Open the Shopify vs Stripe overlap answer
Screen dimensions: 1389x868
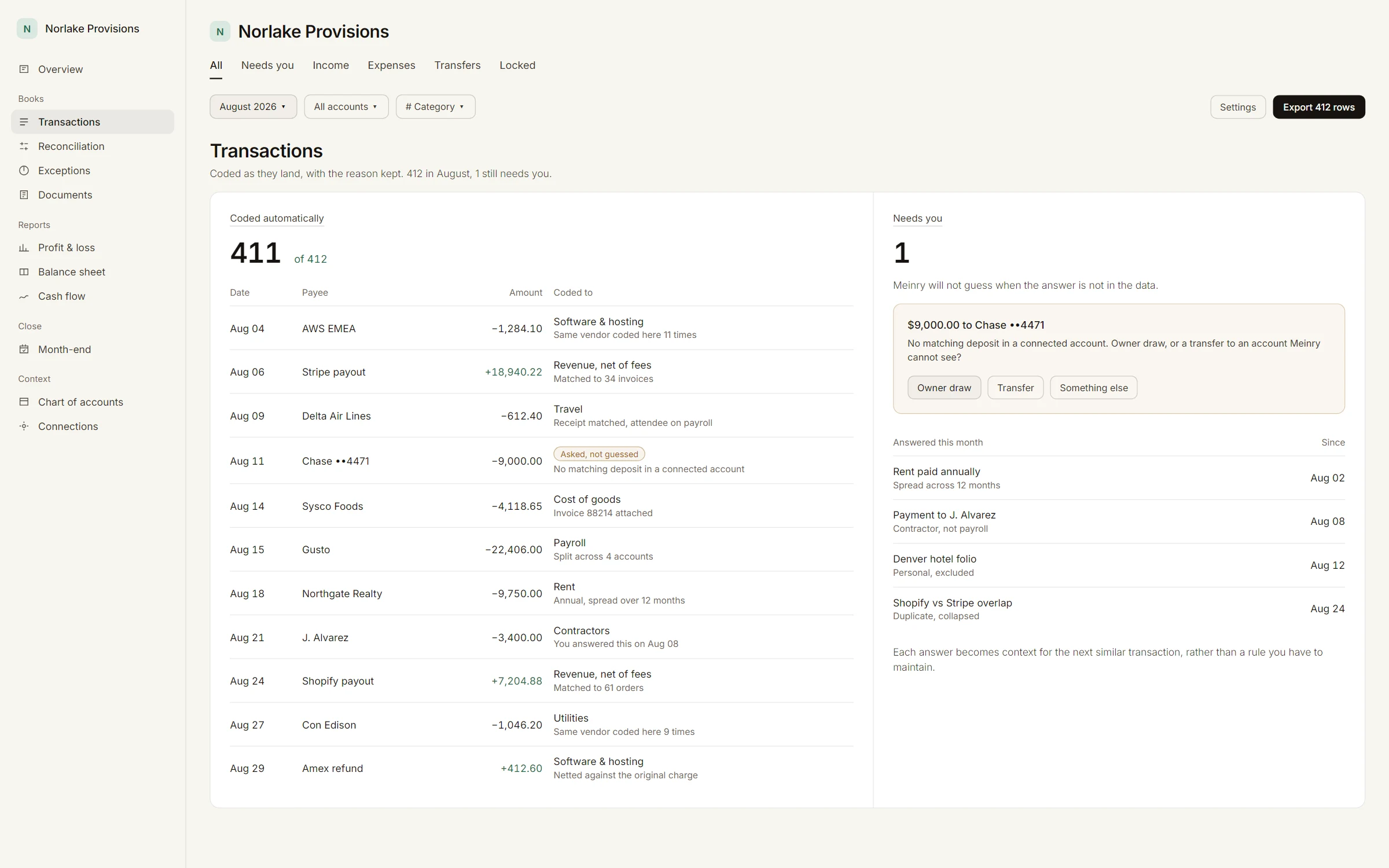(1119, 609)
